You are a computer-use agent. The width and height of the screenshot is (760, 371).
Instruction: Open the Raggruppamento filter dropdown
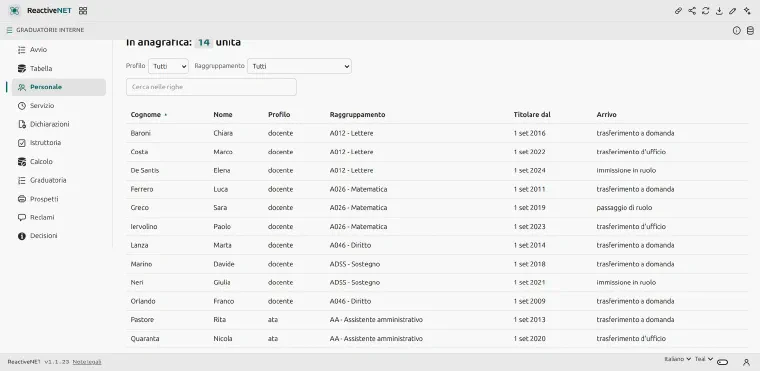(x=300, y=66)
